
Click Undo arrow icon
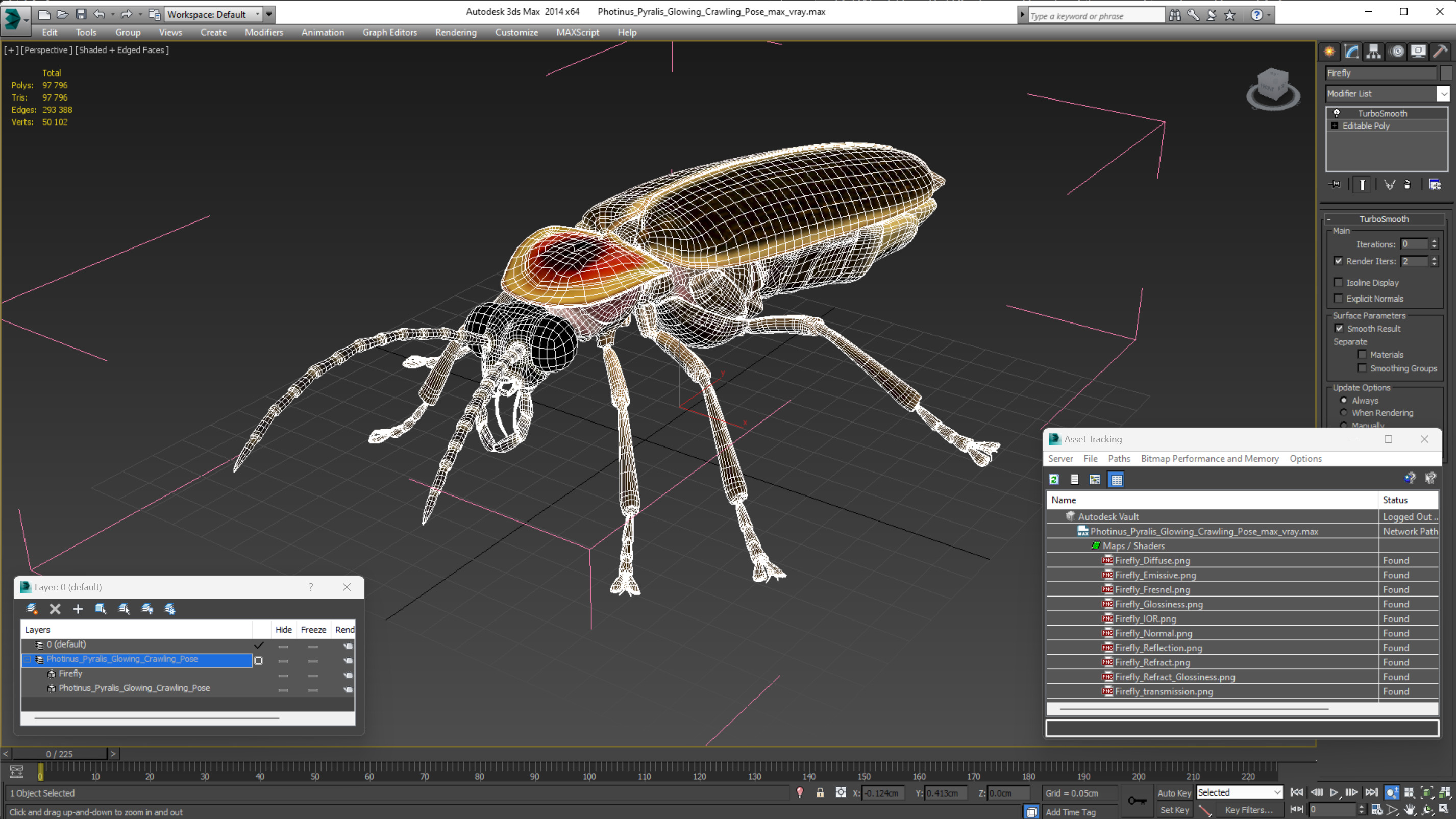tap(100, 14)
